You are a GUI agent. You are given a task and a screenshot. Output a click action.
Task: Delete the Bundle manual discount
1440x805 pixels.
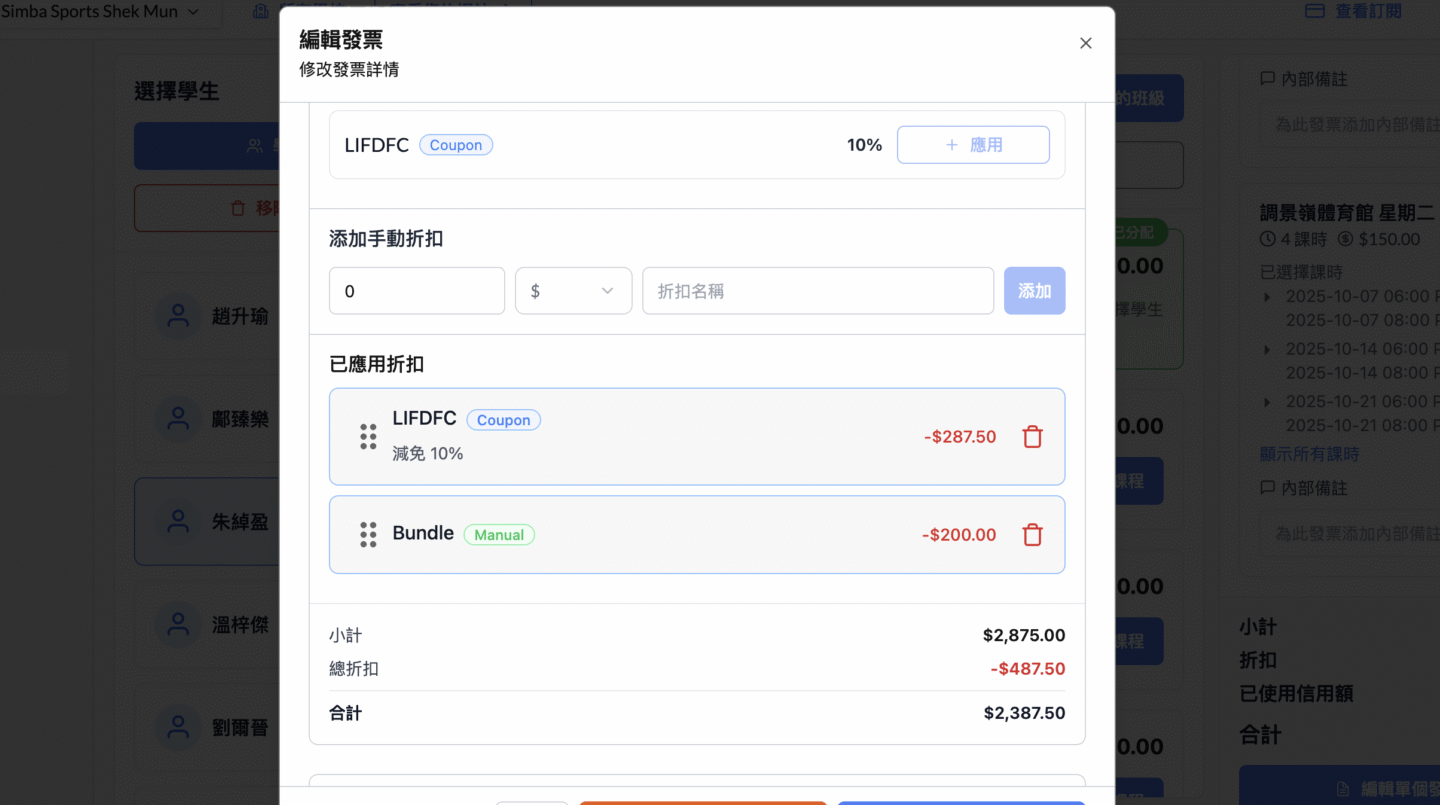pos(1032,535)
